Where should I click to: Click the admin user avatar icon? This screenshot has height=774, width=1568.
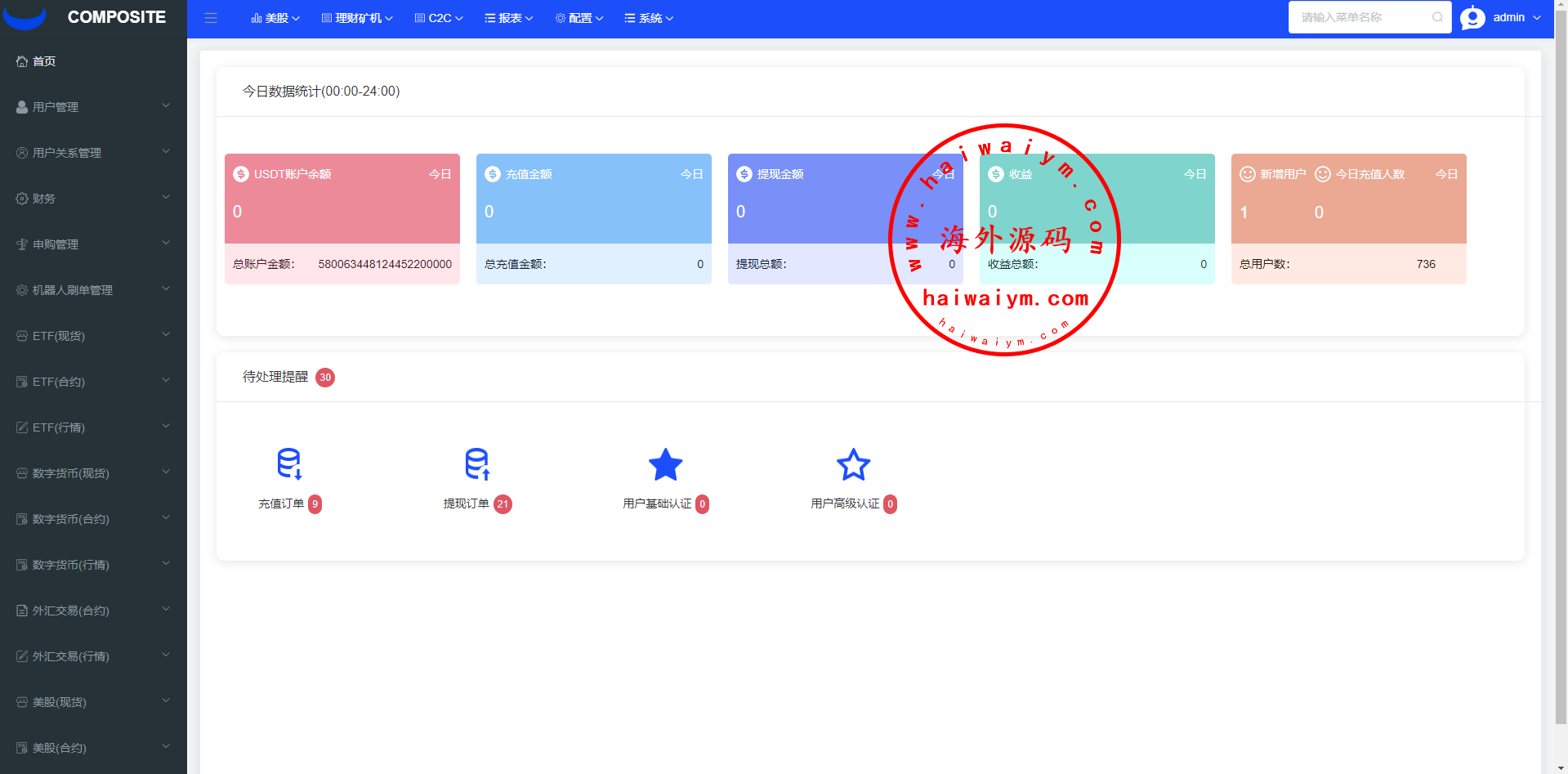(1472, 18)
